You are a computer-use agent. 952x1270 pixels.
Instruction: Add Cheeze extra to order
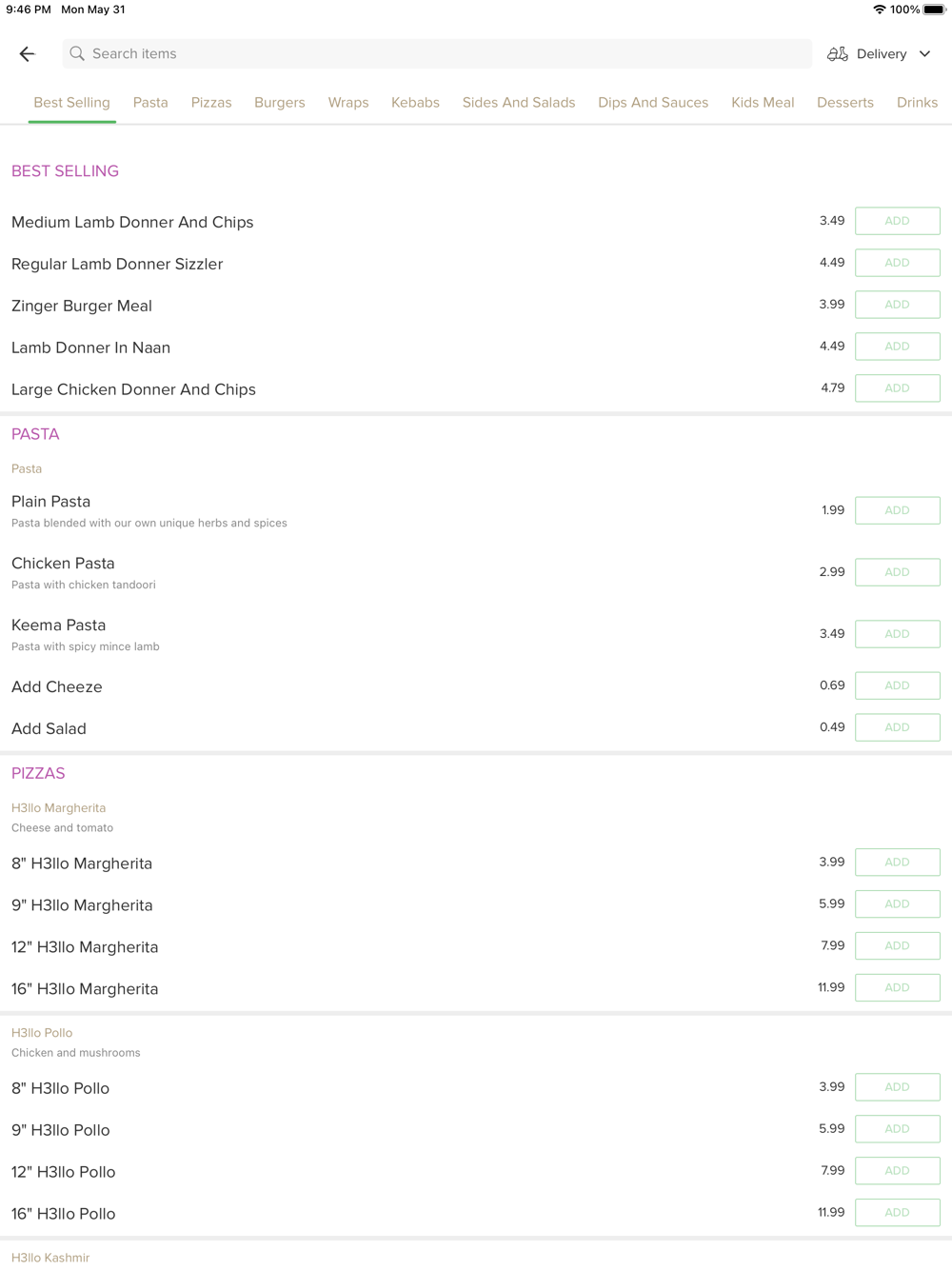[898, 685]
